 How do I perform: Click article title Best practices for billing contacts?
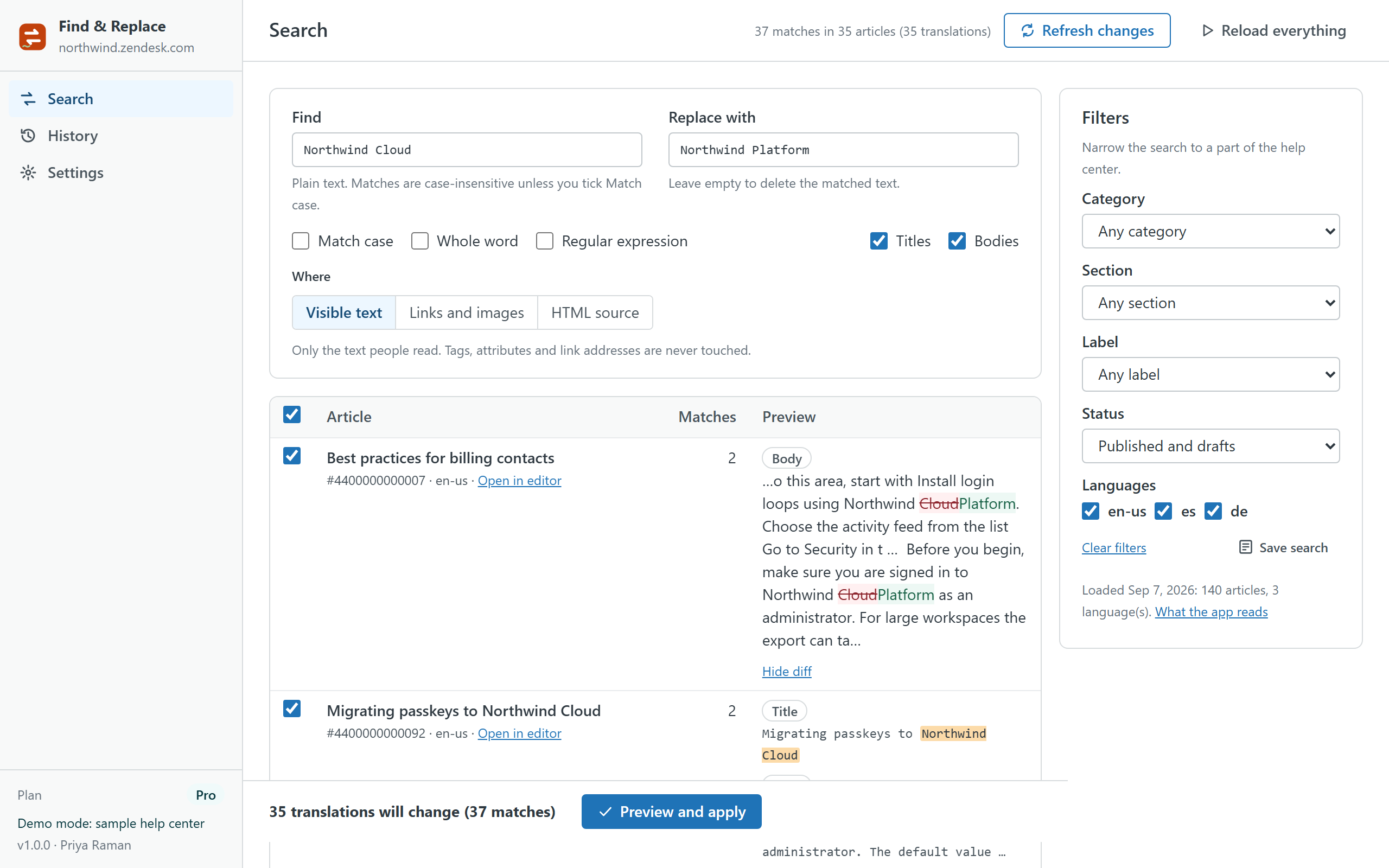coord(440,457)
